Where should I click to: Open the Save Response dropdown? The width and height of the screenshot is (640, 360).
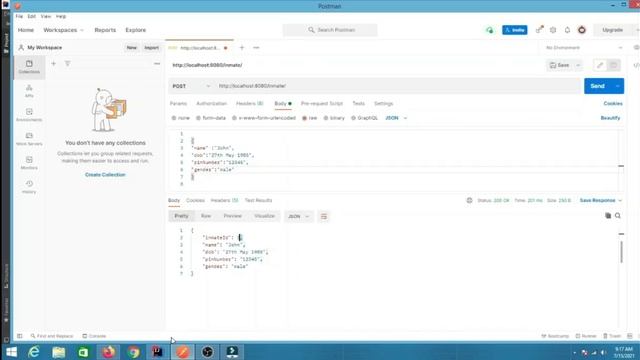click(x=600, y=200)
